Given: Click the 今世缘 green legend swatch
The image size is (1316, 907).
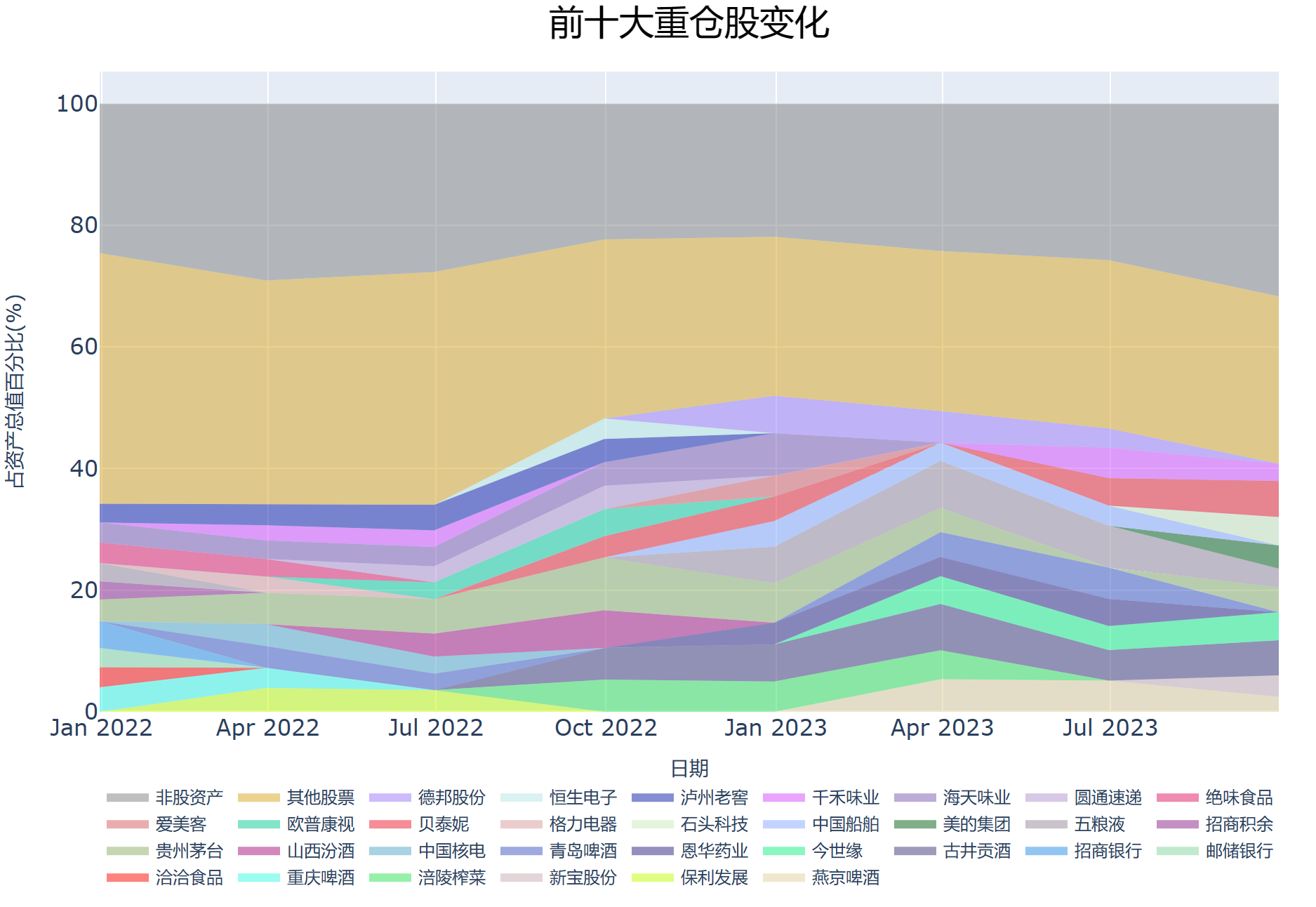Looking at the screenshot, I should pos(783,851).
